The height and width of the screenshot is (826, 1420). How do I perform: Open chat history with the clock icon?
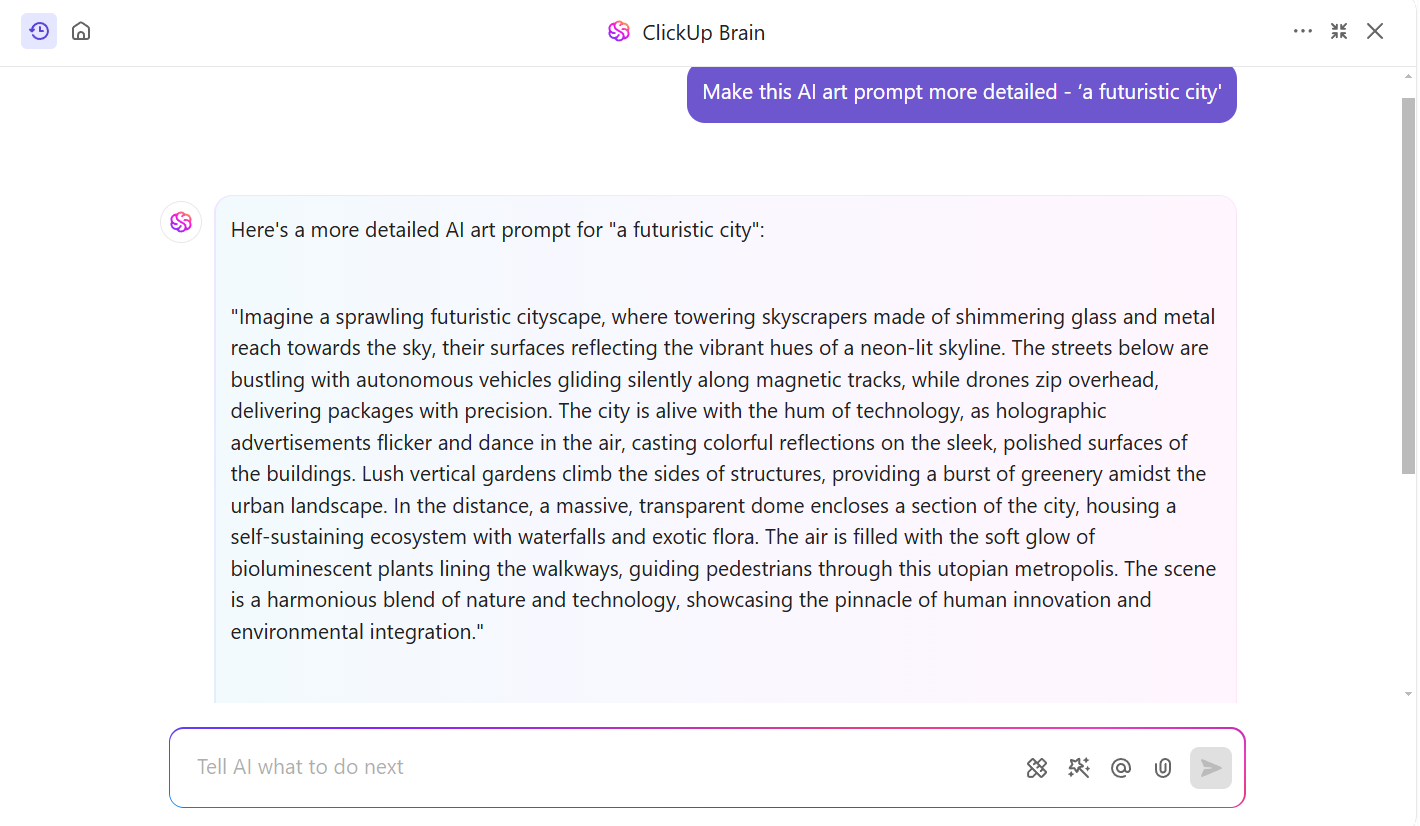(x=39, y=31)
